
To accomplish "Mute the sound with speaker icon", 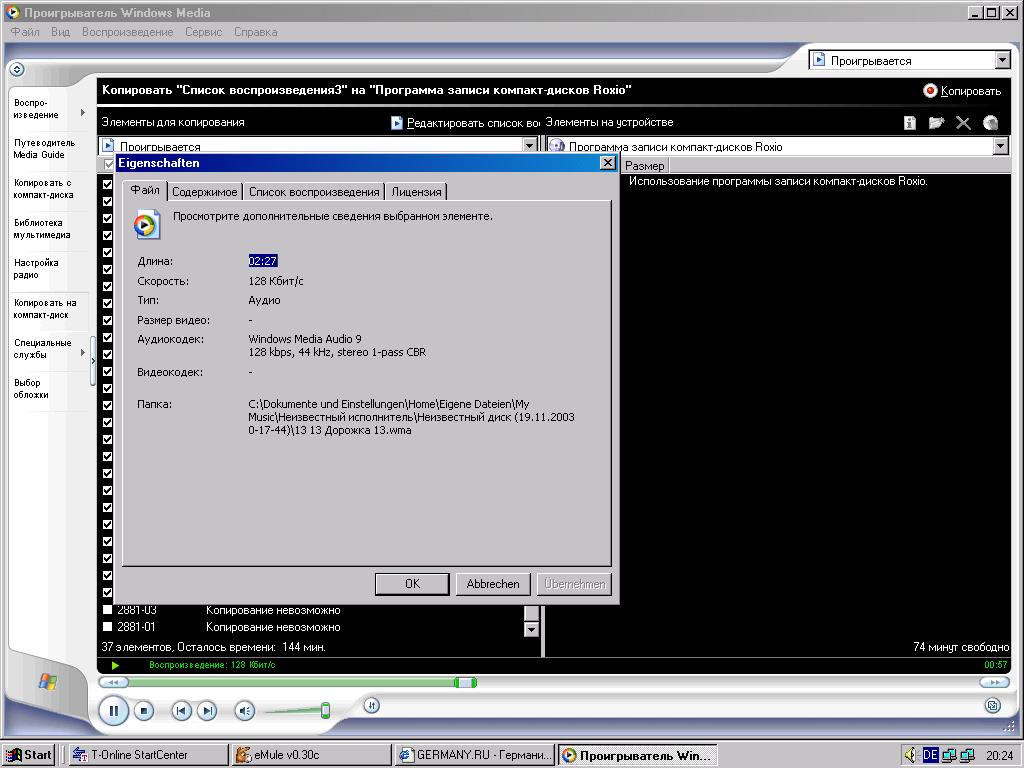I will point(244,711).
